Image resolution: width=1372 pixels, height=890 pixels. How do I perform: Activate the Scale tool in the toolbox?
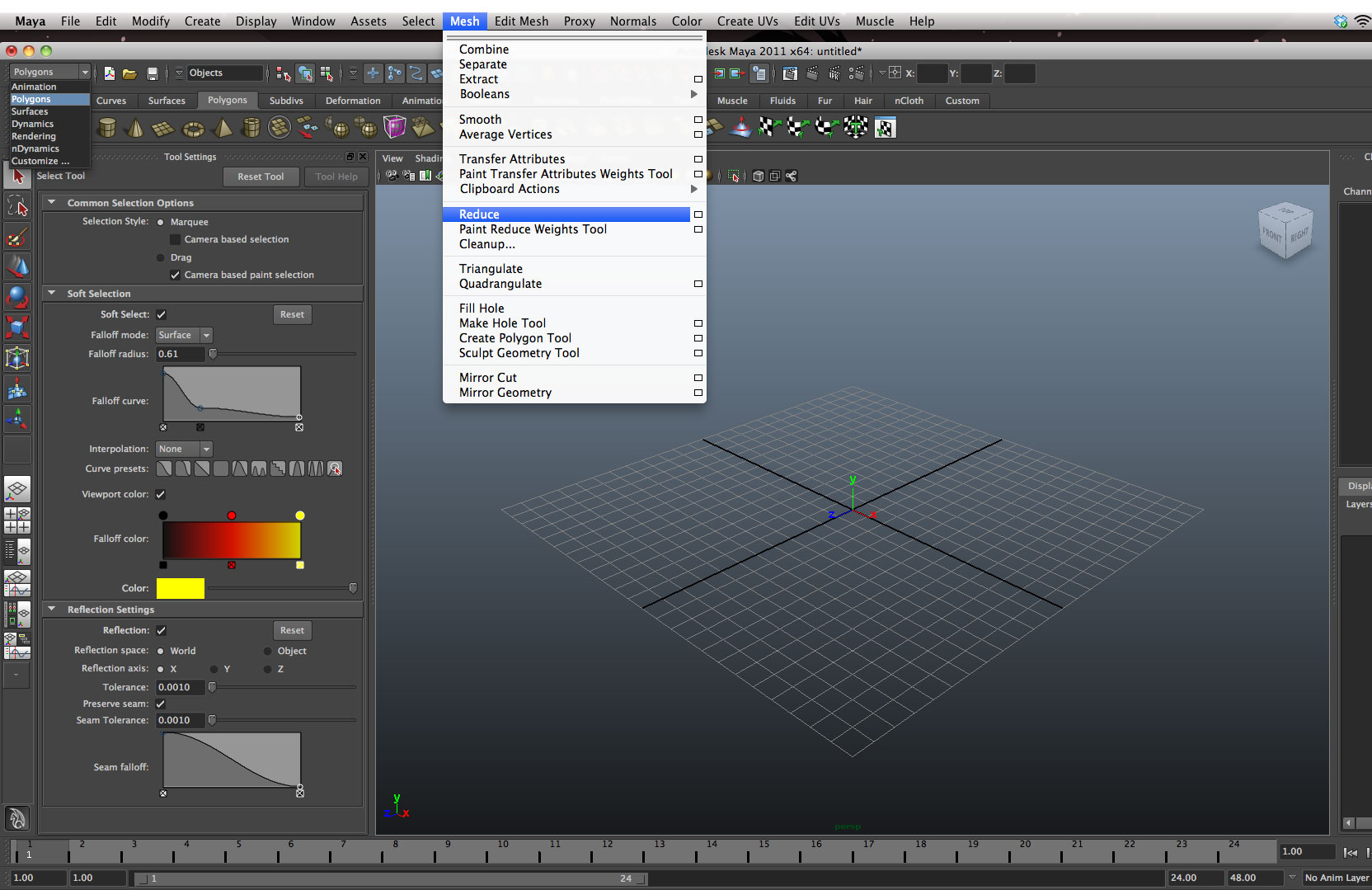pos(17,327)
